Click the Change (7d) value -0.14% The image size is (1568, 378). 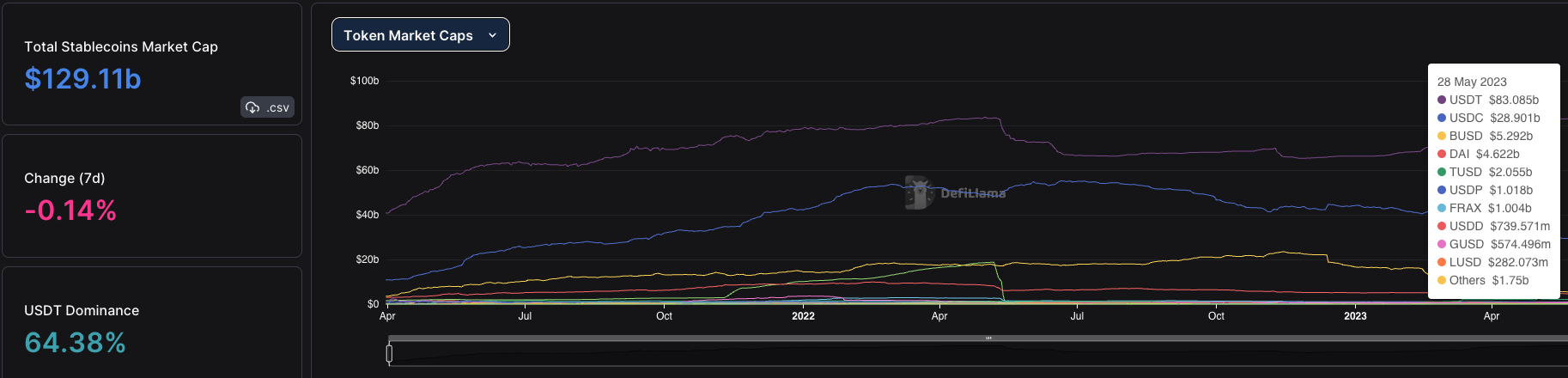[x=70, y=210]
